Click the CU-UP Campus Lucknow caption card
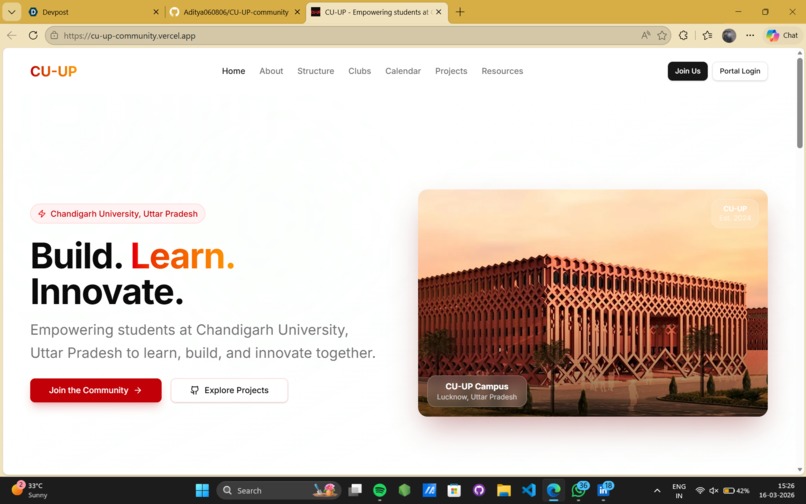806x504 pixels. [x=477, y=391]
